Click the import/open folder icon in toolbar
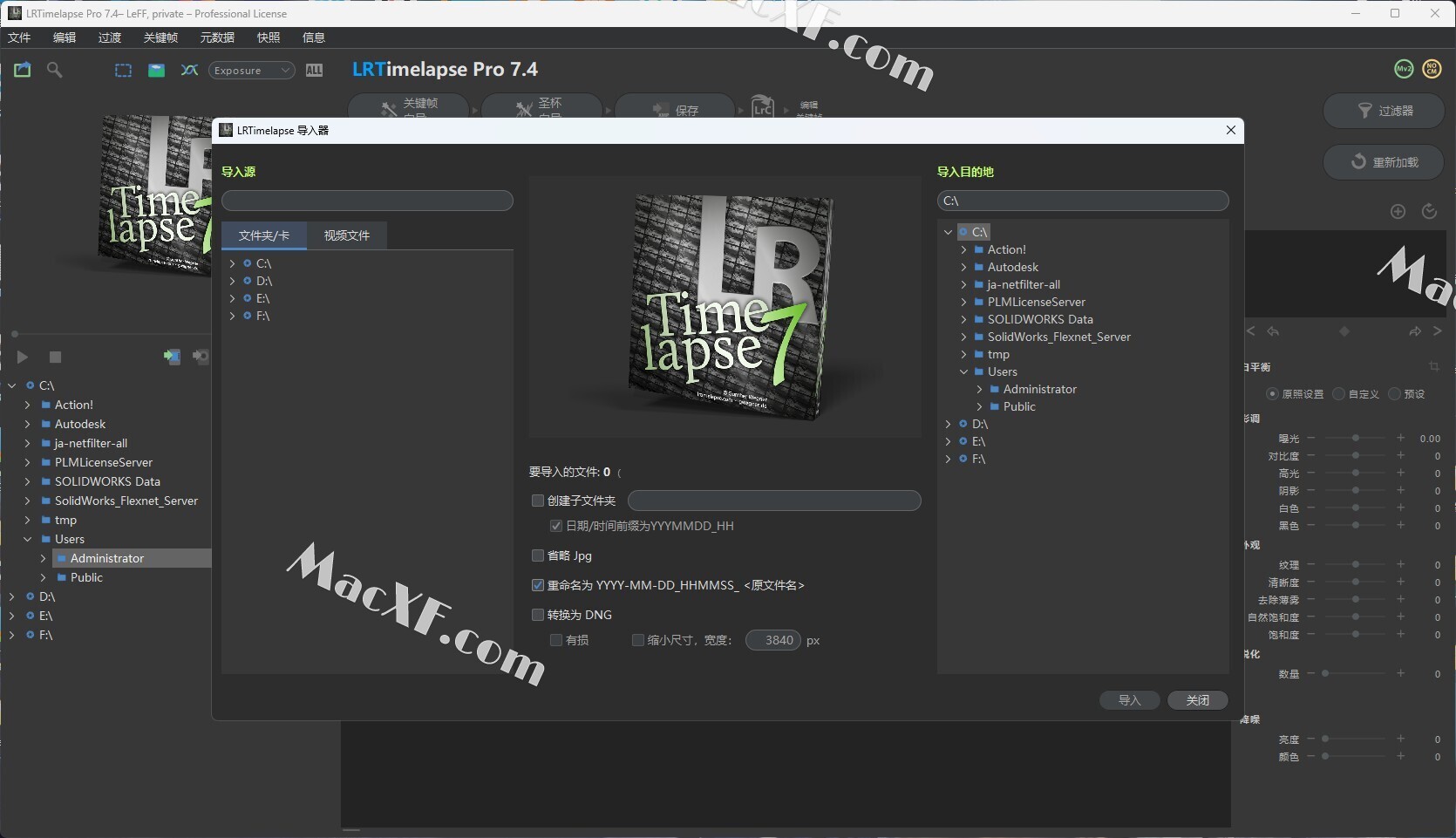This screenshot has height=838, width=1456. (23, 70)
